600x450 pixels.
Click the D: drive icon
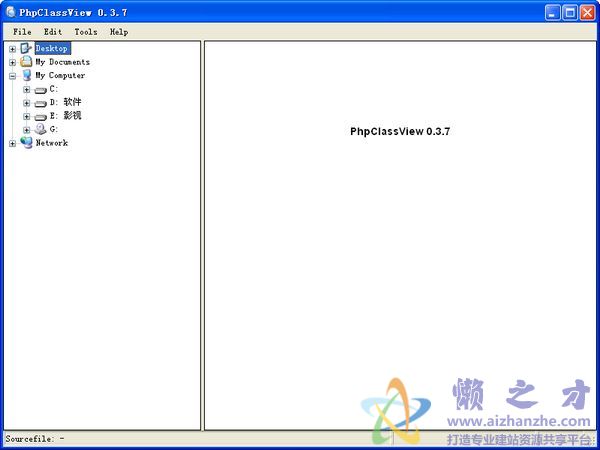tap(40, 104)
